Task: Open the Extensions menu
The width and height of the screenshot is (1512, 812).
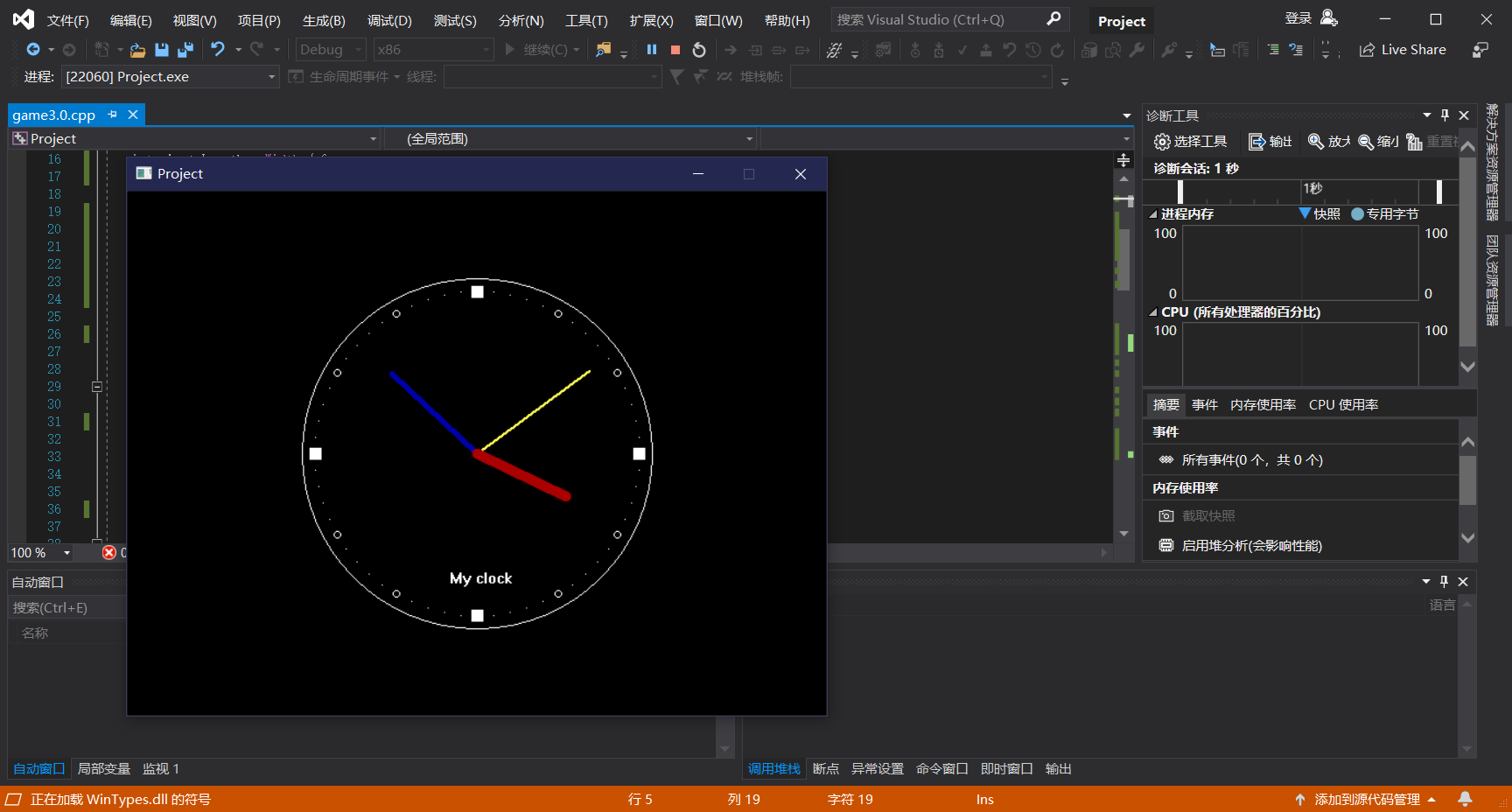Action: [651, 20]
